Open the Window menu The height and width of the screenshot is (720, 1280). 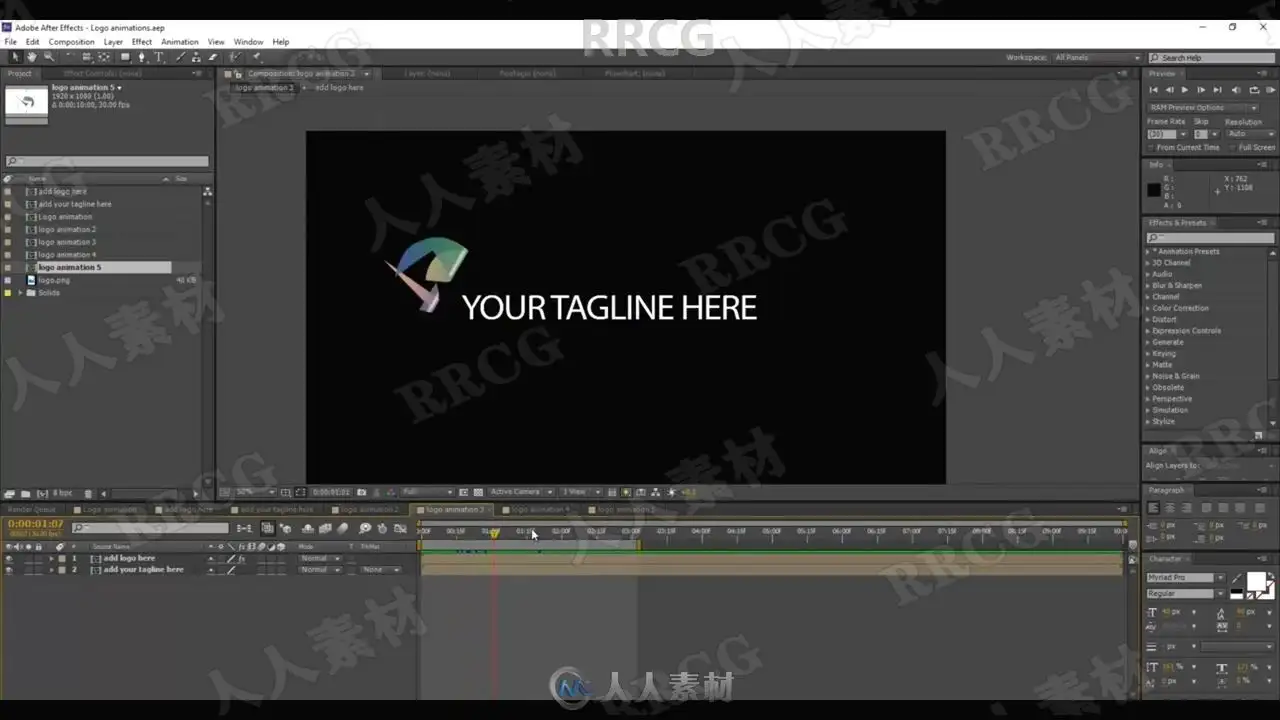click(248, 42)
